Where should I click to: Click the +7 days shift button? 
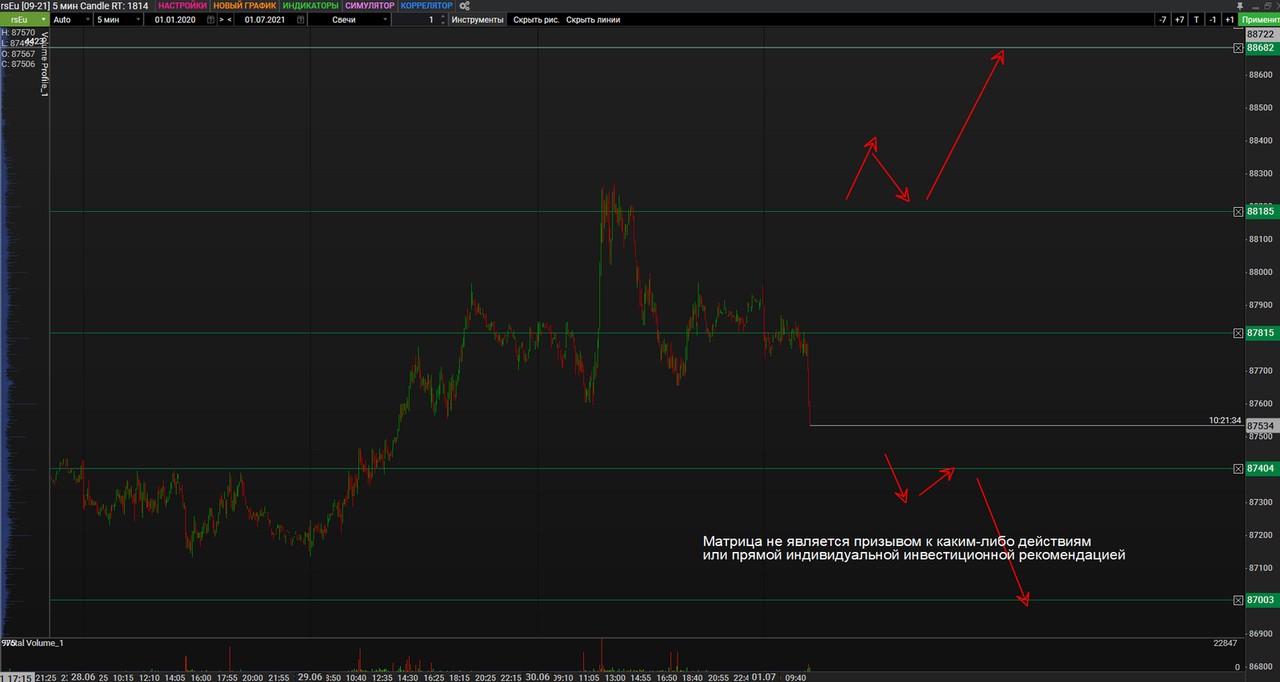(x=1179, y=19)
